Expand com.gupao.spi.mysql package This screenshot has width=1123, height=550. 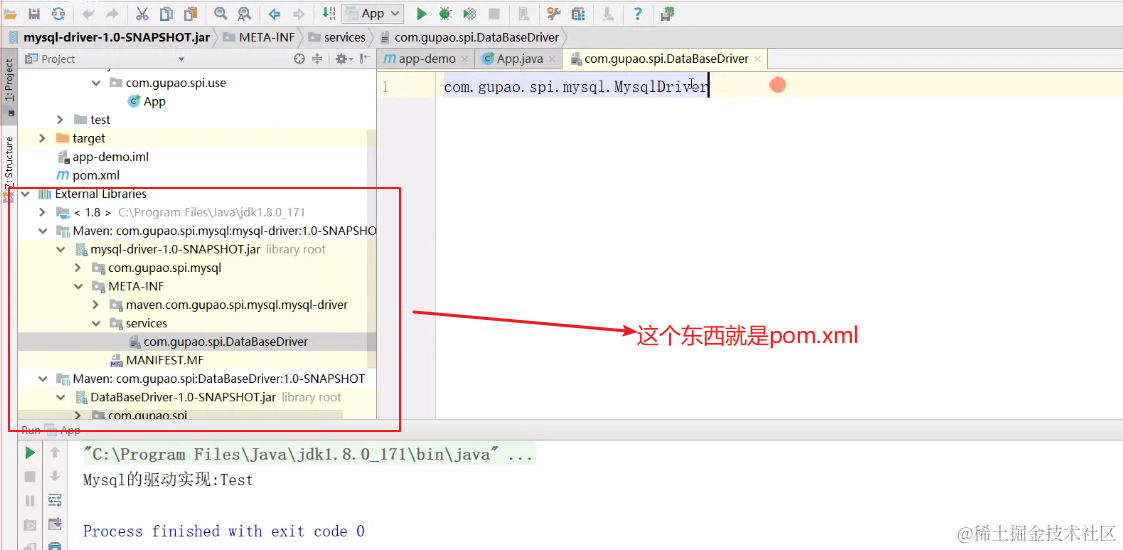(79, 268)
